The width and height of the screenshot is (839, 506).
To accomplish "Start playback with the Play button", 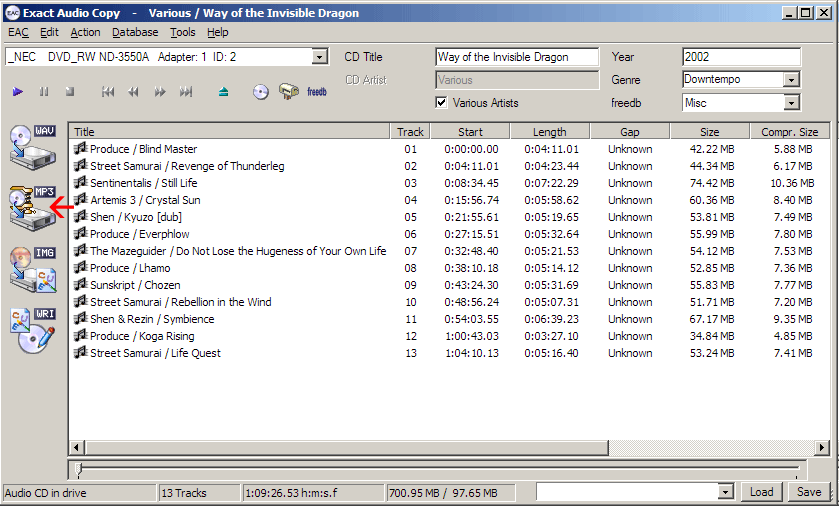I will click(18, 92).
